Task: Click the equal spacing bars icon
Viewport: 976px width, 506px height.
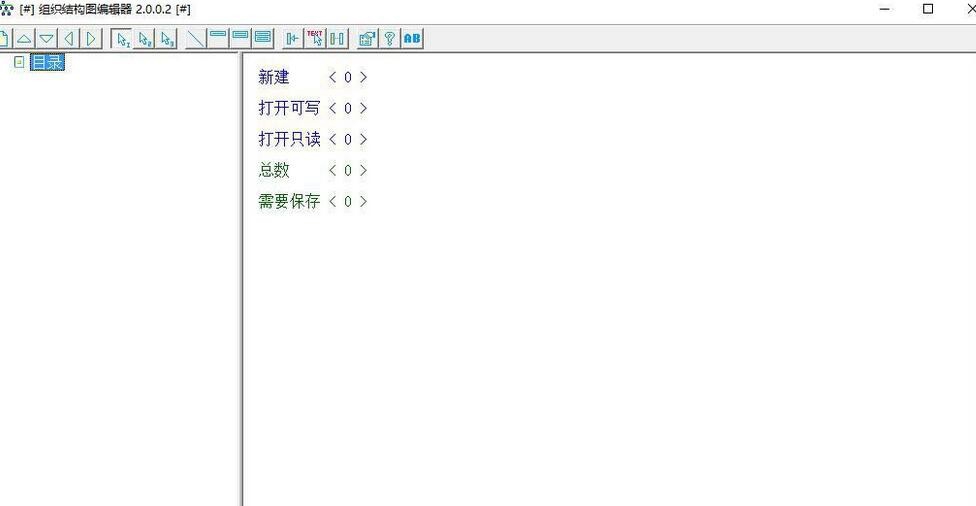Action: 337,39
